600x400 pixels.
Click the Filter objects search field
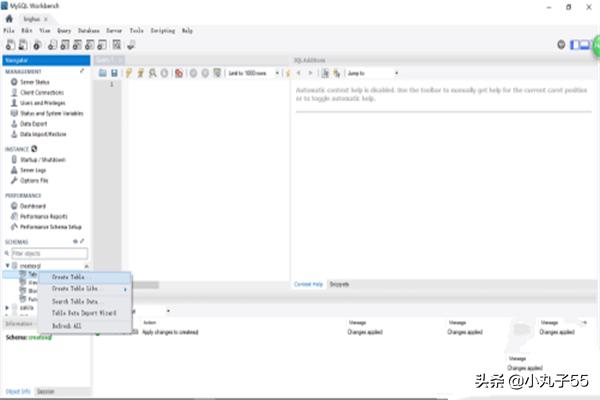click(x=49, y=253)
